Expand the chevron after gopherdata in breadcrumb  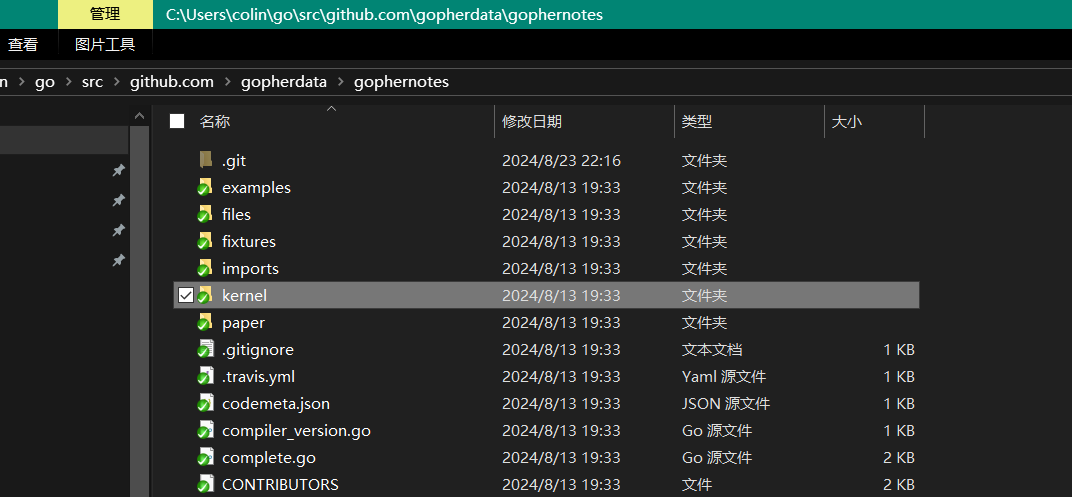click(341, 82)
